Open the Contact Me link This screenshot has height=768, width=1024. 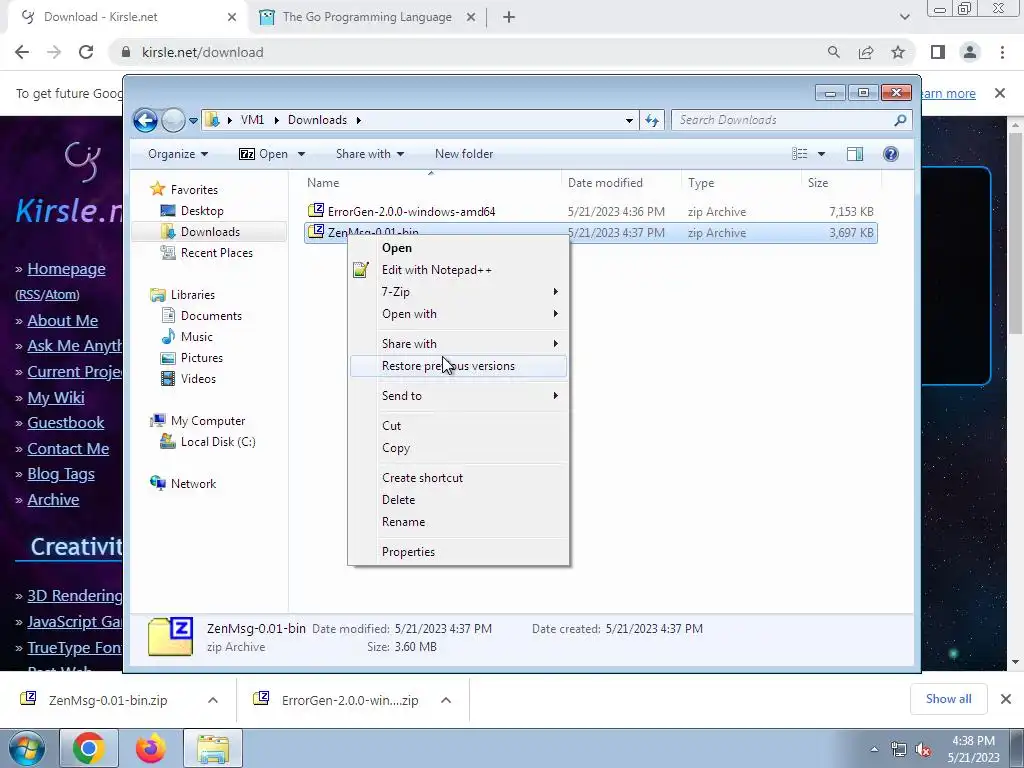[68, 449]
